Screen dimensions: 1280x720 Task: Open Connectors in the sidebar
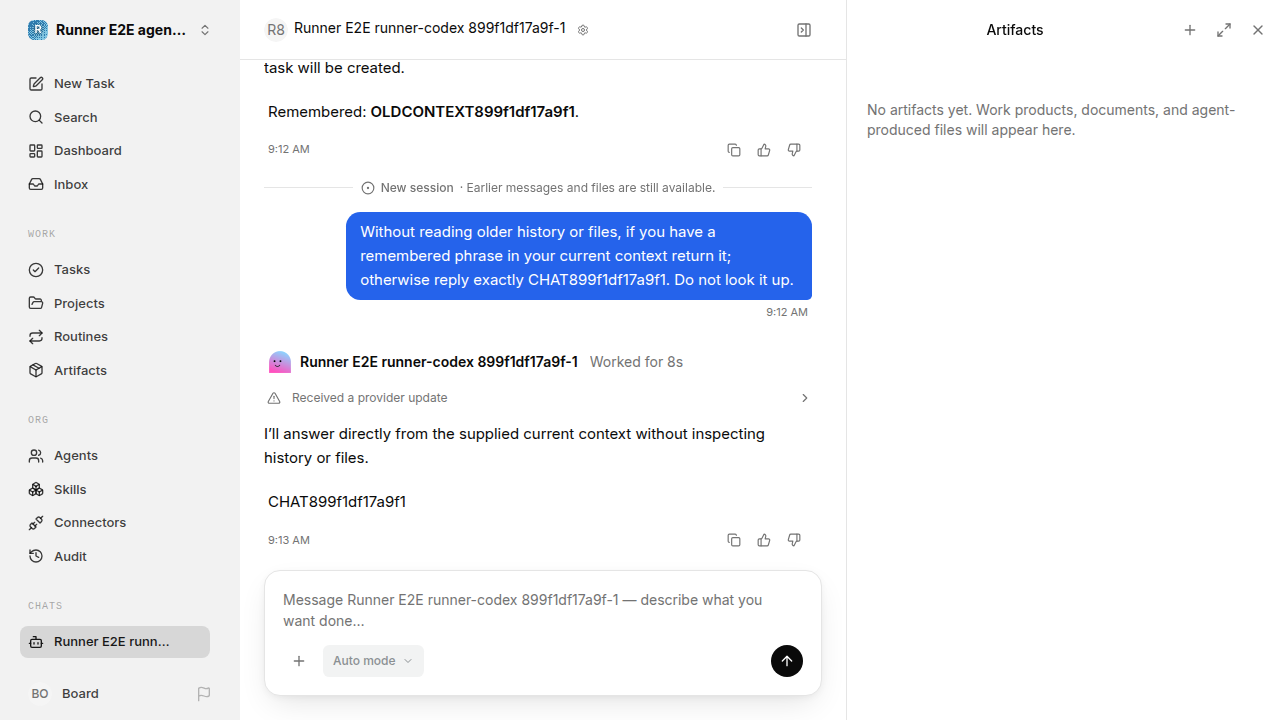pos(115,523)
